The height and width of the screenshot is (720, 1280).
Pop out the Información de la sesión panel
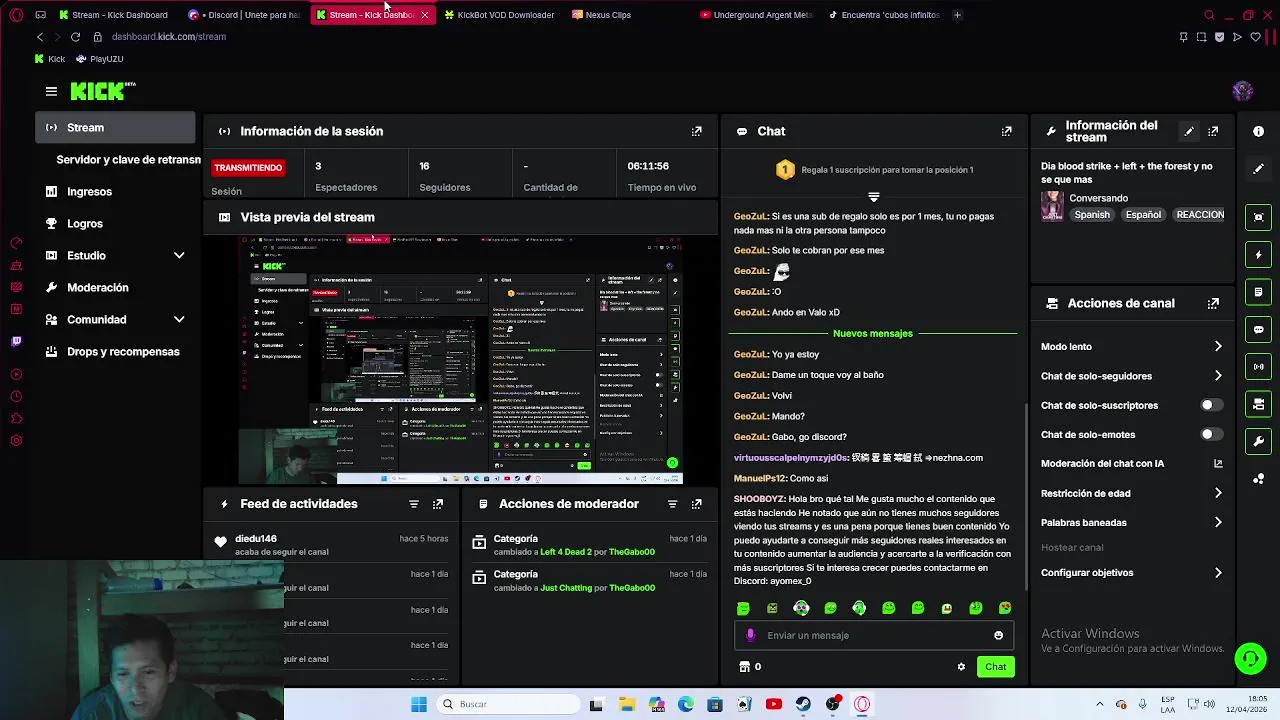697,131
